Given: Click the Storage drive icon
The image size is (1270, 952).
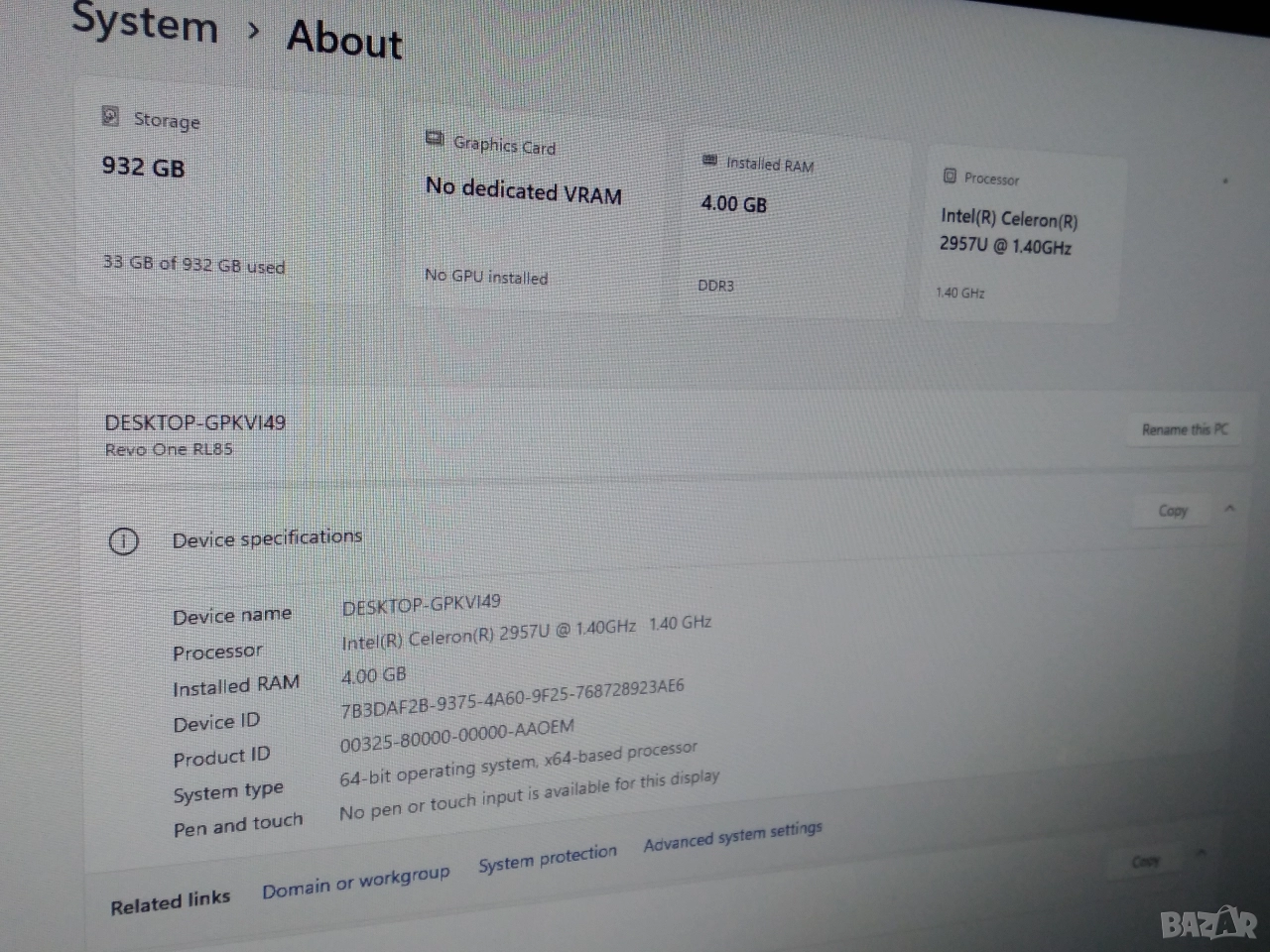Looking at the screenshot, I should (111, 116).
